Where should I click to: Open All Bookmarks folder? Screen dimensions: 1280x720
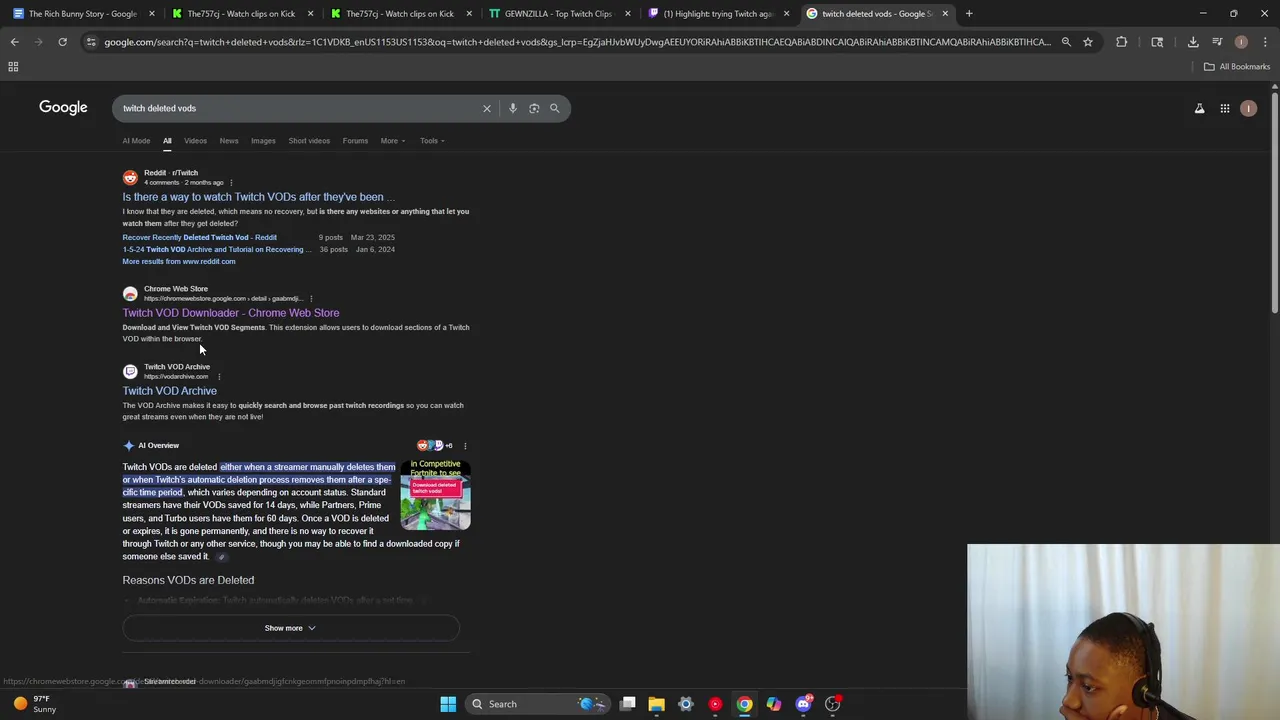[1237, 67]
